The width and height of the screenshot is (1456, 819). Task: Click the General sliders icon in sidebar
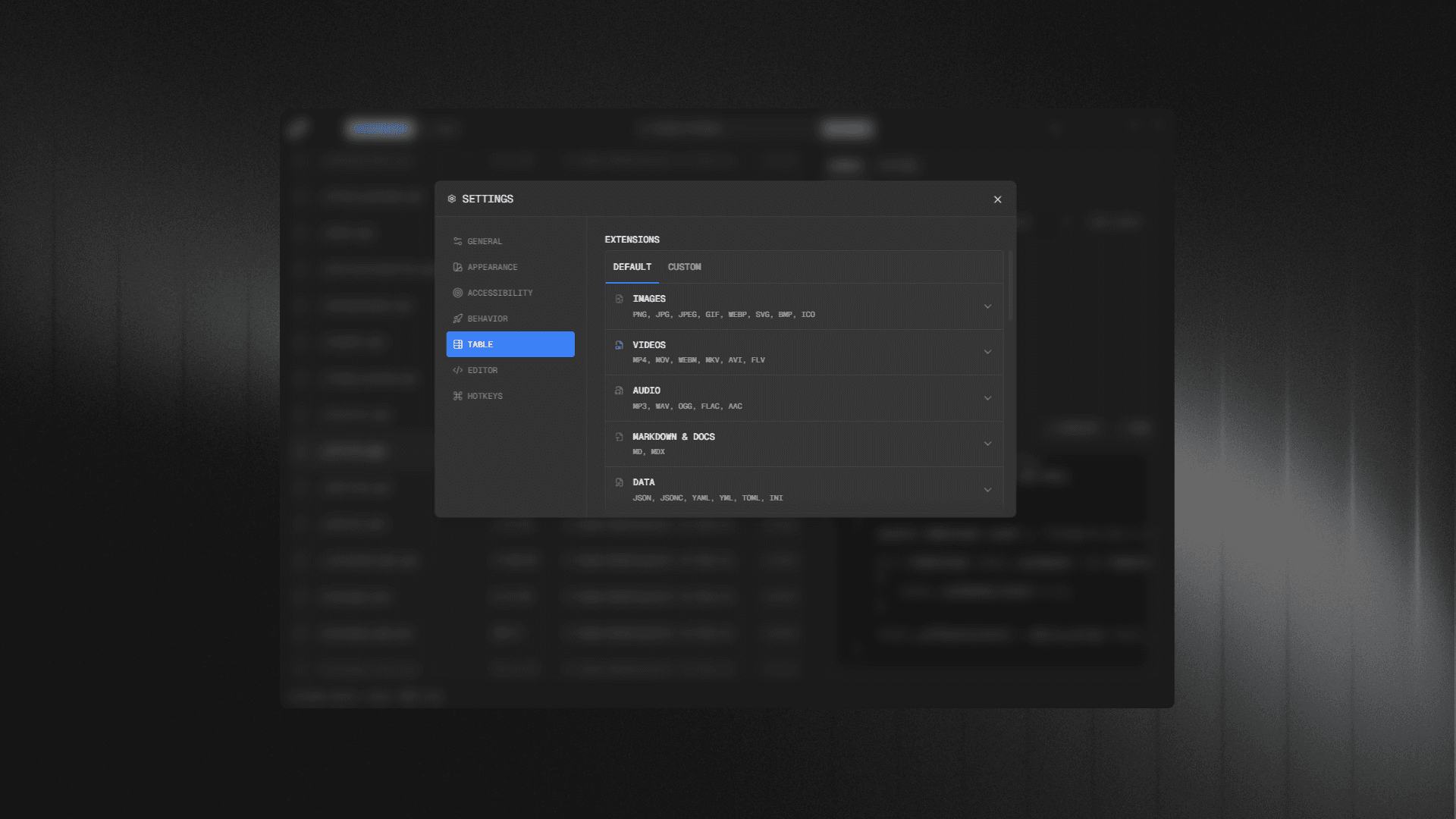457,241
